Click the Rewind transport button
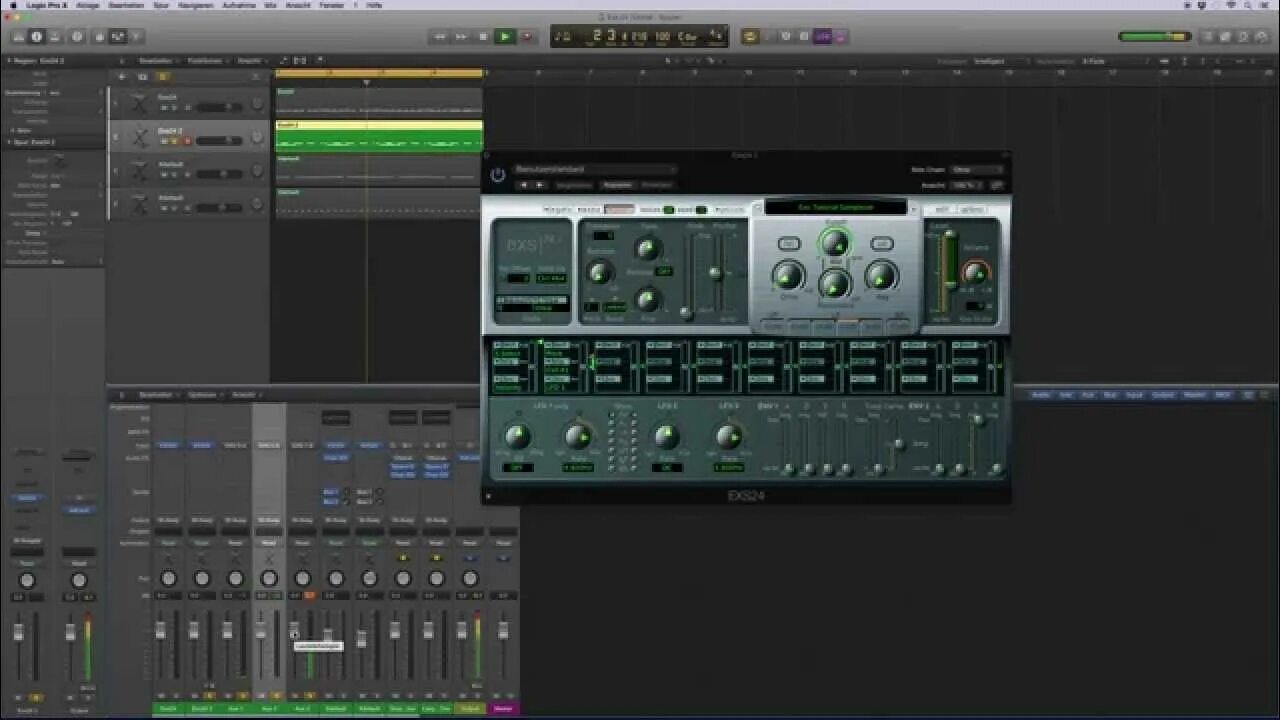The width and height of the screenshot is (1280, 720). [x=439, y=37]
